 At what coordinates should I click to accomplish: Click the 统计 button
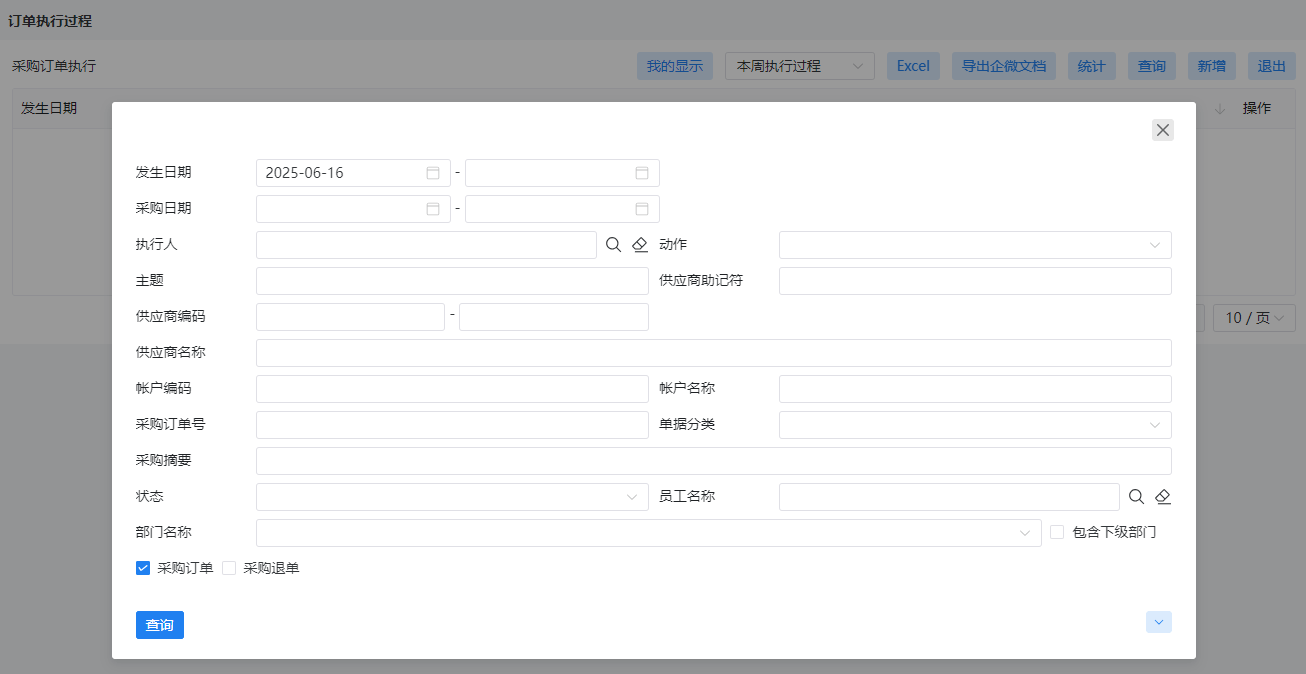click(1092, 66)
